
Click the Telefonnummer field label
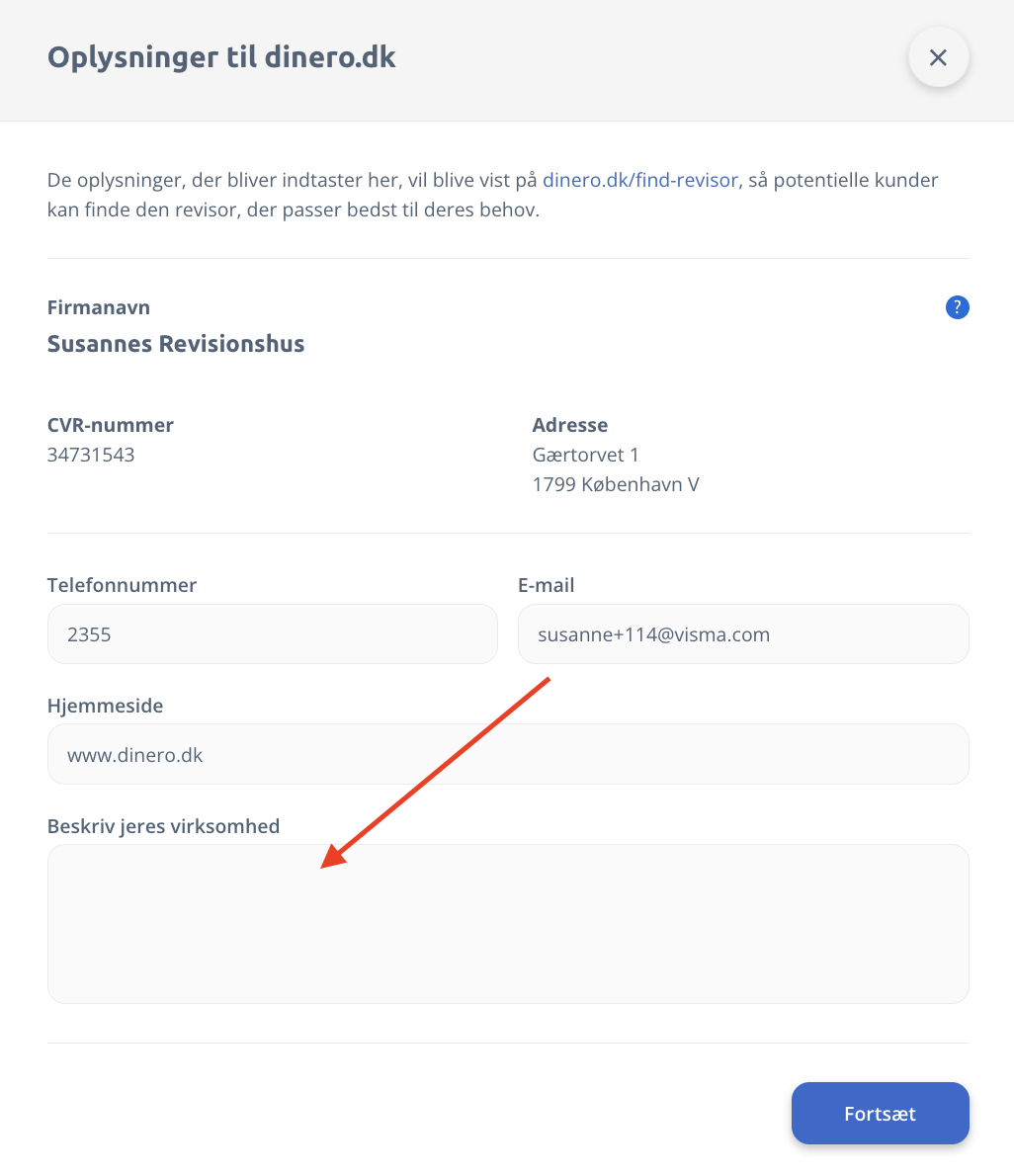[x=122, y=585]
